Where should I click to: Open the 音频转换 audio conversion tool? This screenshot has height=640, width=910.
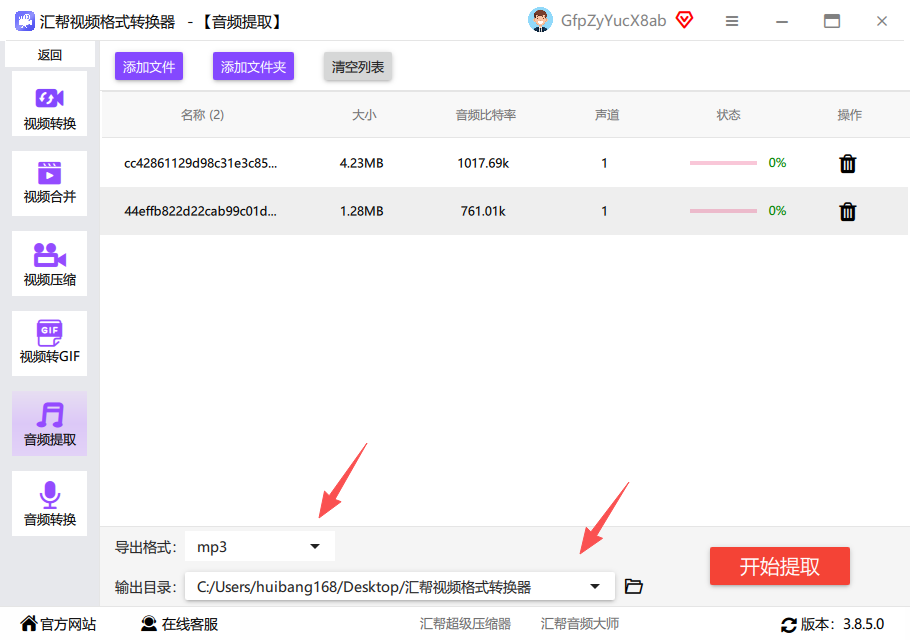click(49, 504)
